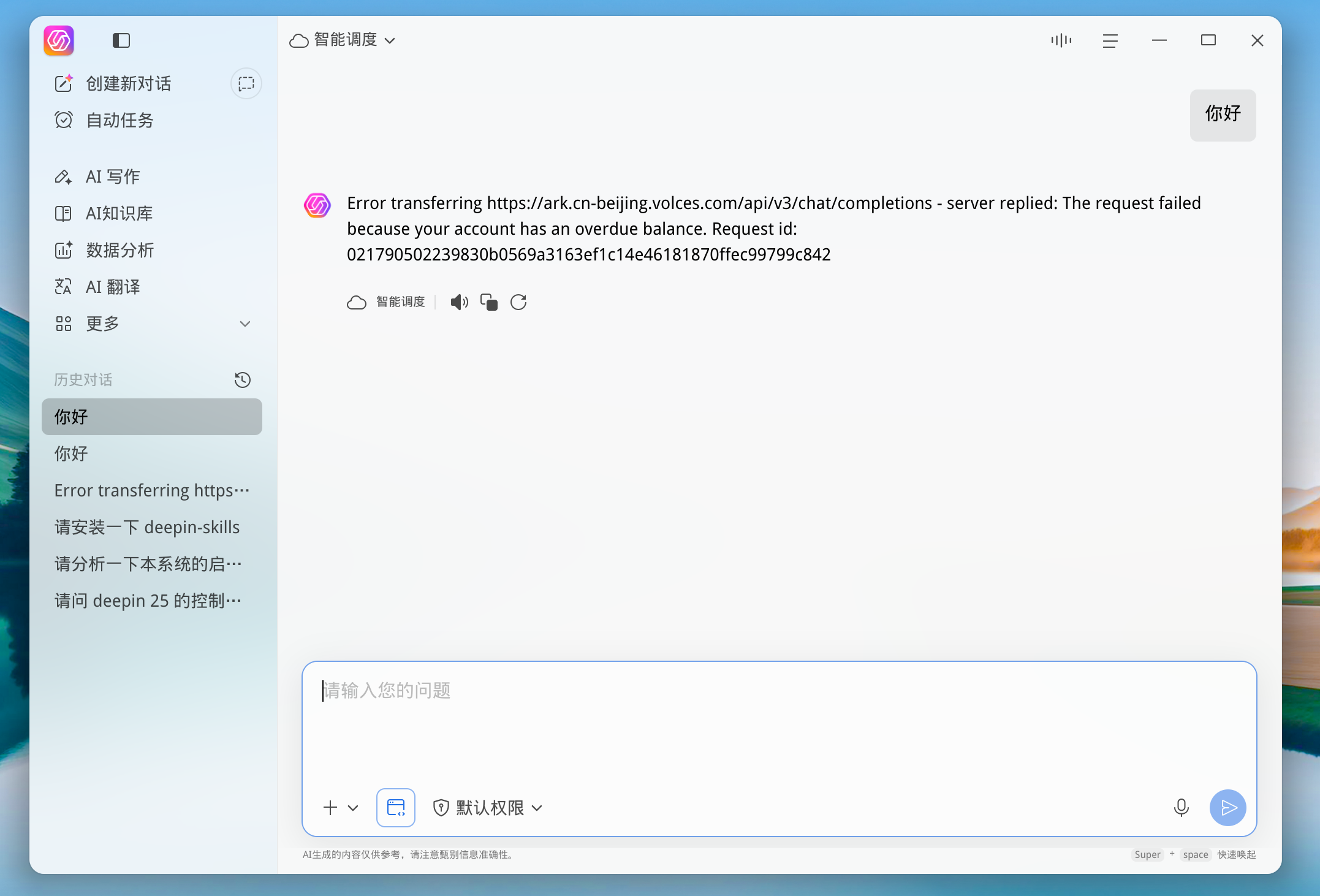Play the response aloud with the speaker icon
Screen dimensions: 1320x896
tap(459, 302)
